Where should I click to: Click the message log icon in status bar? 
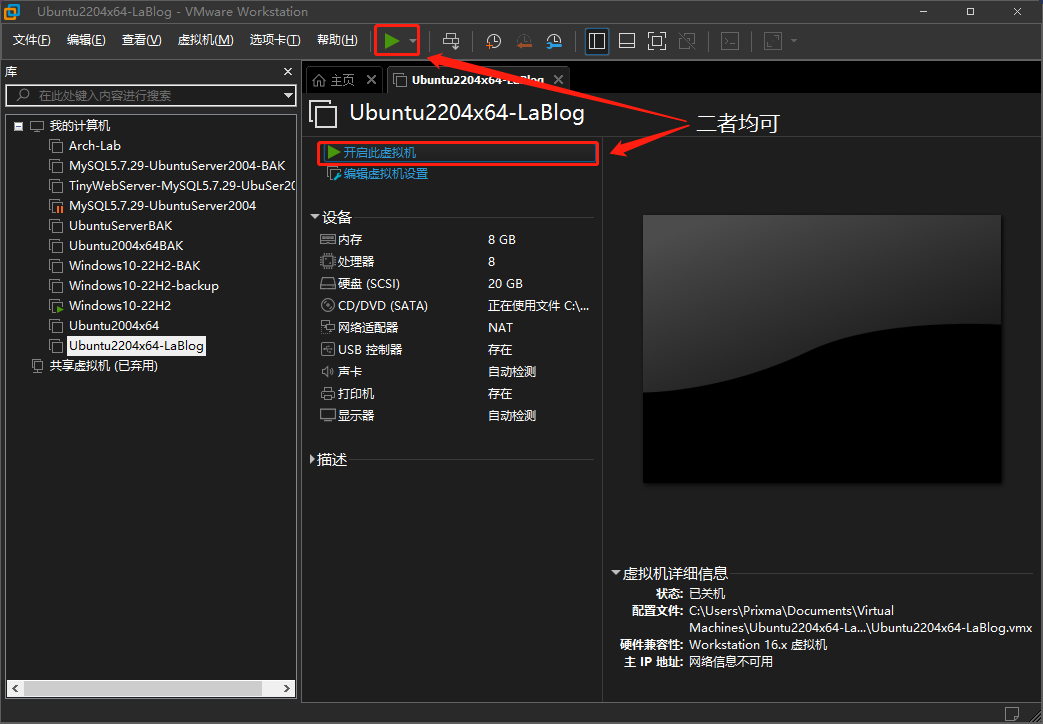tap(1011, 714)
